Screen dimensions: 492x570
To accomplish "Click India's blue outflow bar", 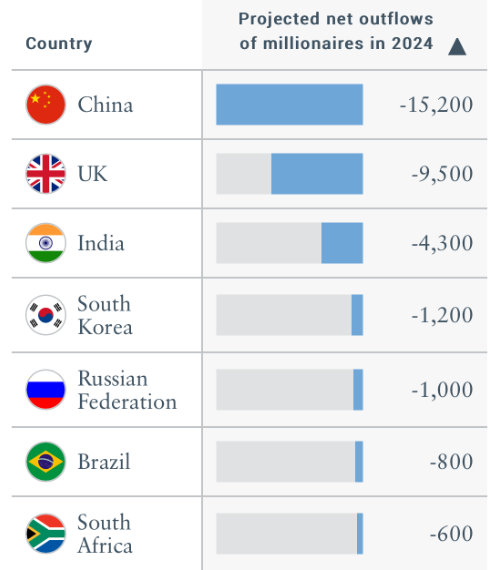I will 342,243.
